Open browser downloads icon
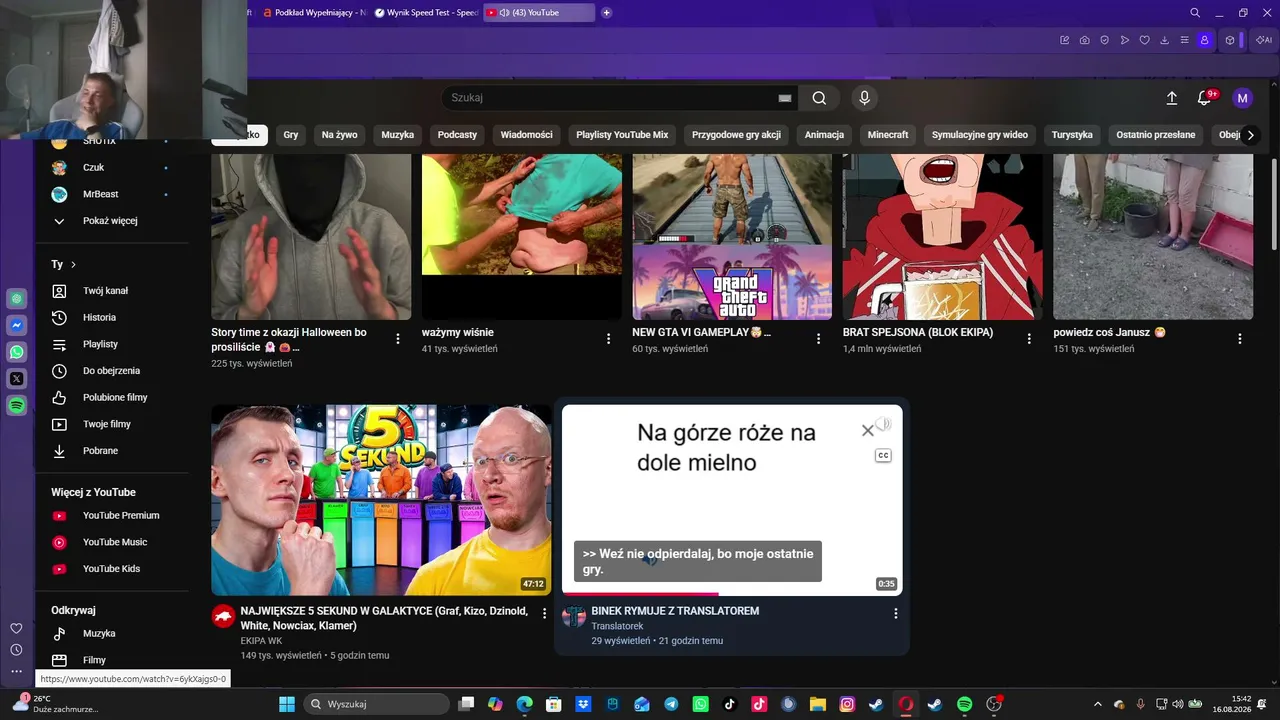The width and height of the screenshot is (1280, 720). (1165, 40)
